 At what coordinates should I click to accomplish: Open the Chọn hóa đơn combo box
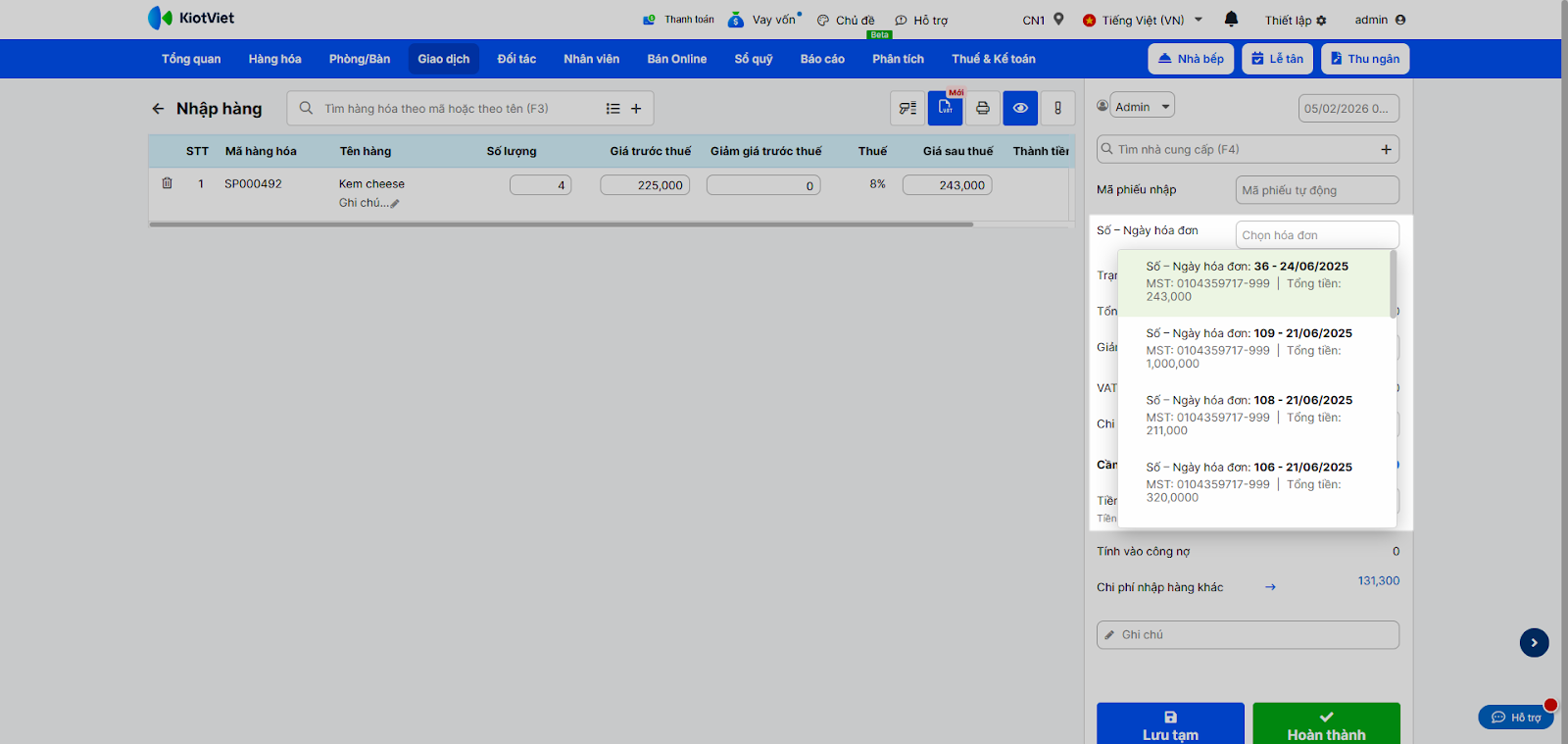[x=1317, y=235]
